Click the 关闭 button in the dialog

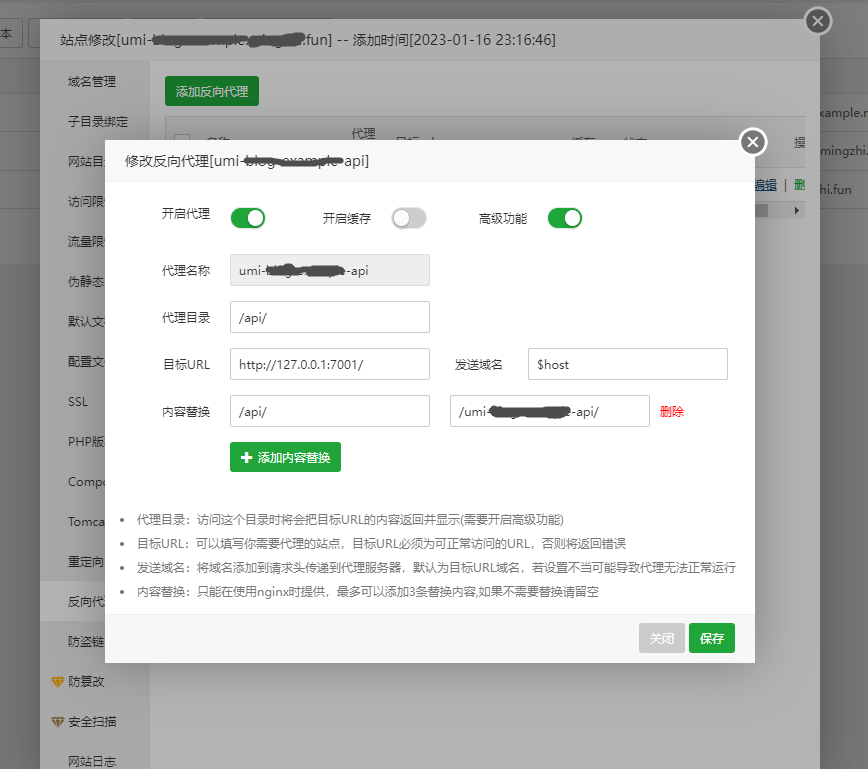[662, 637]
